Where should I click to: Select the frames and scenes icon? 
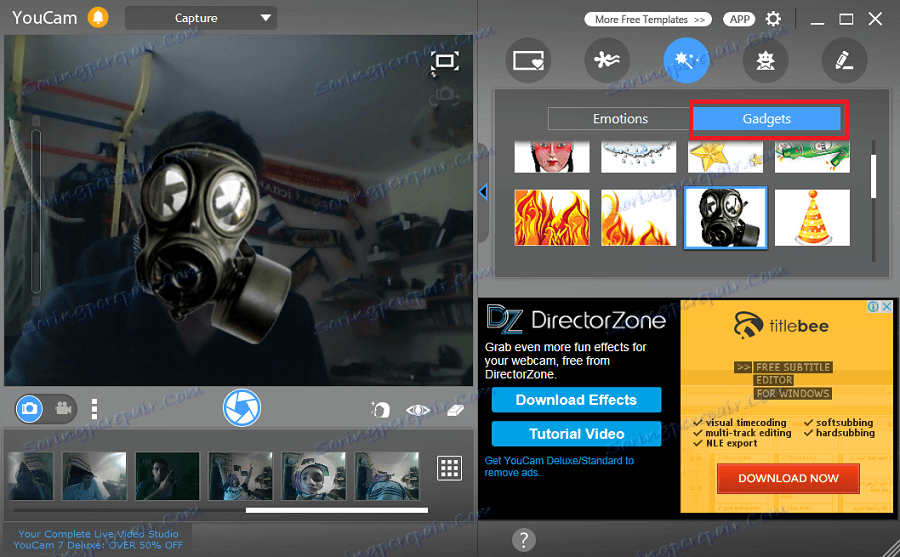[x=528, y=60]
